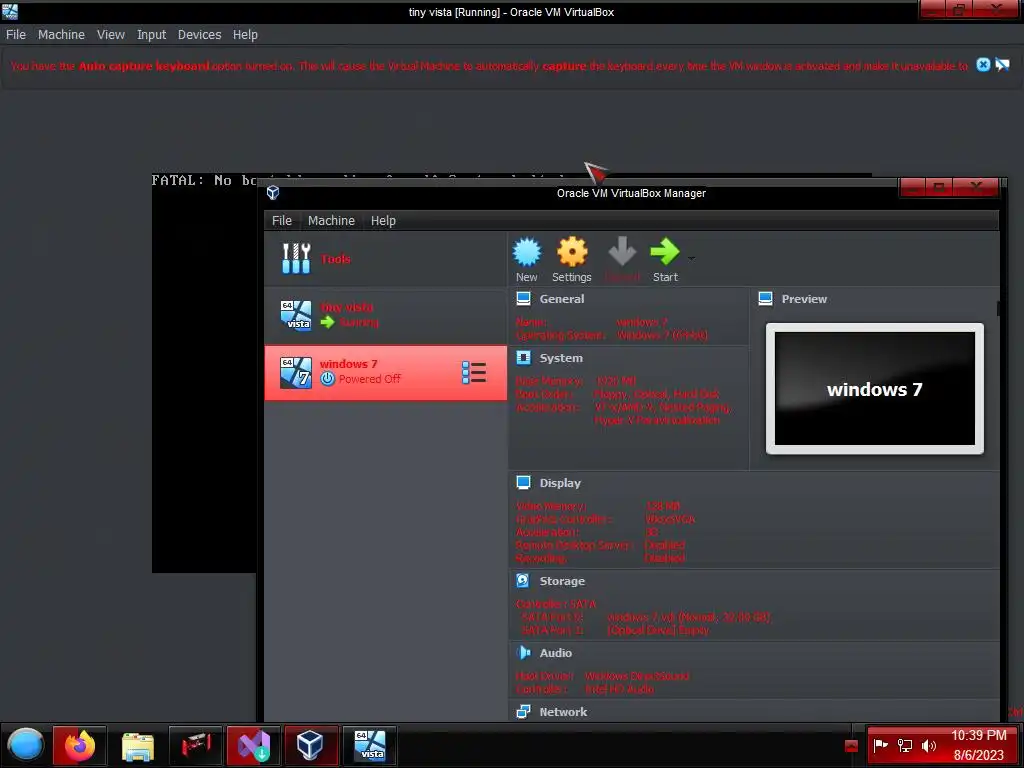Open Visual Studio Installer on the taskbar
The image size is (1024, 768).
(253, 745)
